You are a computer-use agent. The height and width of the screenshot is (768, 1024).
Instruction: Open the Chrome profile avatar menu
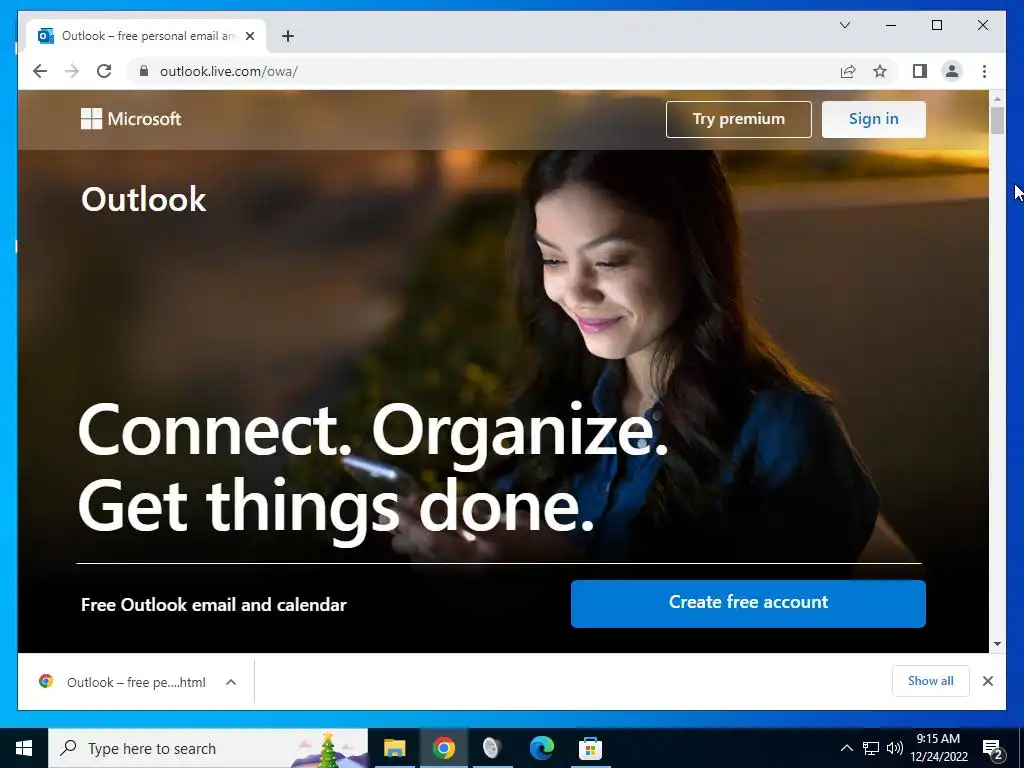pyautogui.click(x=952, y=71)
